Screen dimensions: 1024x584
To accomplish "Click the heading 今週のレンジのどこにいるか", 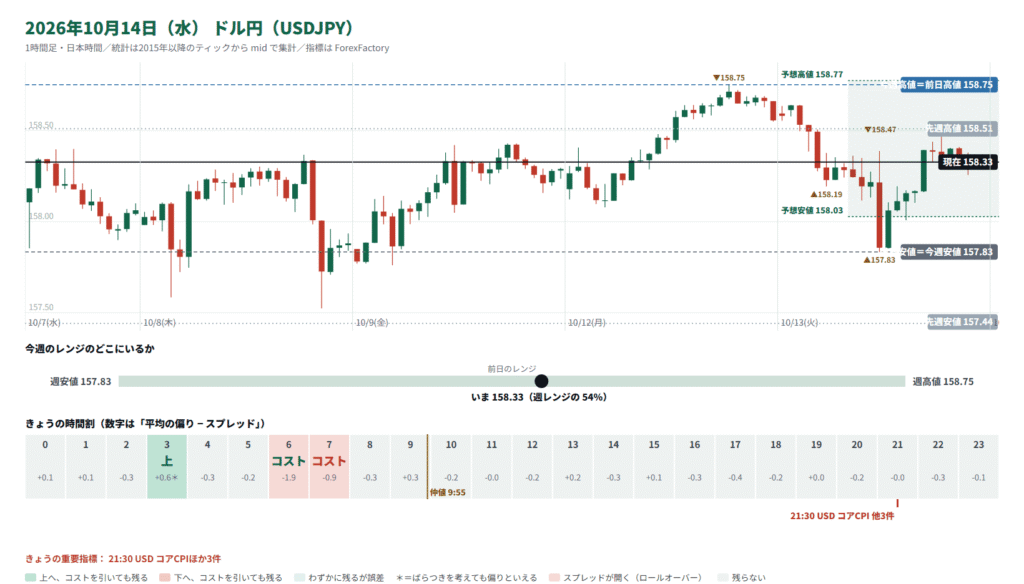I will [90, 348].
